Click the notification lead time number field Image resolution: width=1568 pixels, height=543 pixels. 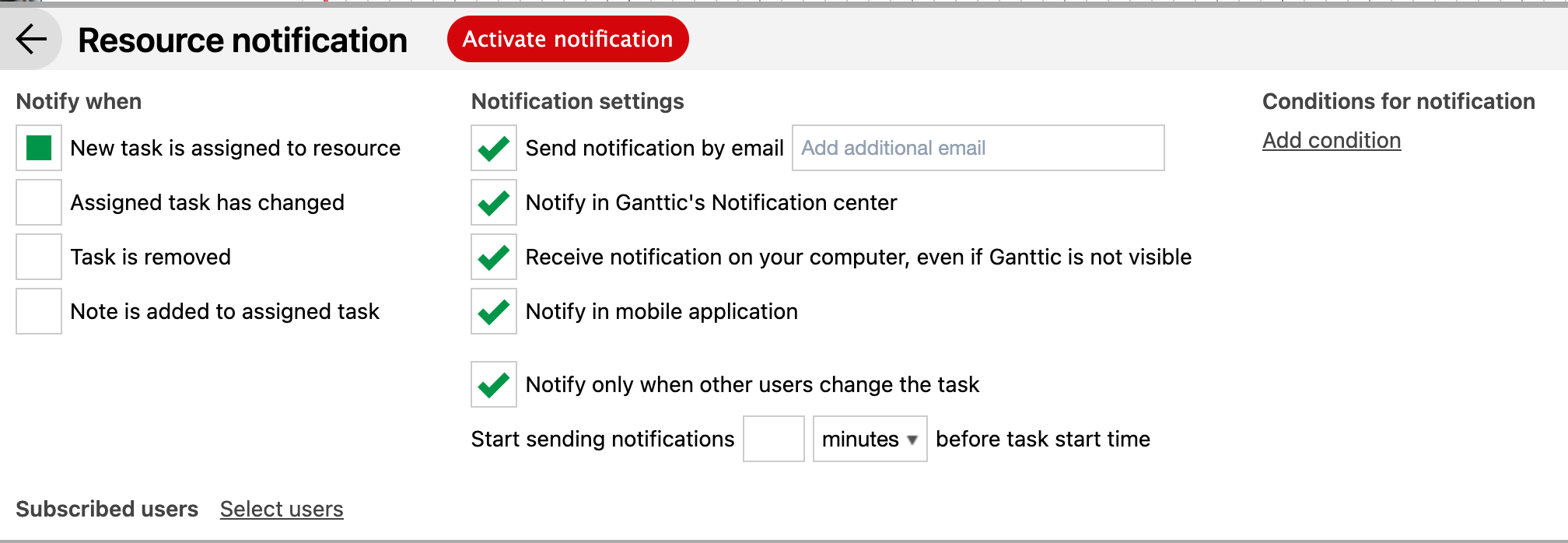tap(774, 439)
